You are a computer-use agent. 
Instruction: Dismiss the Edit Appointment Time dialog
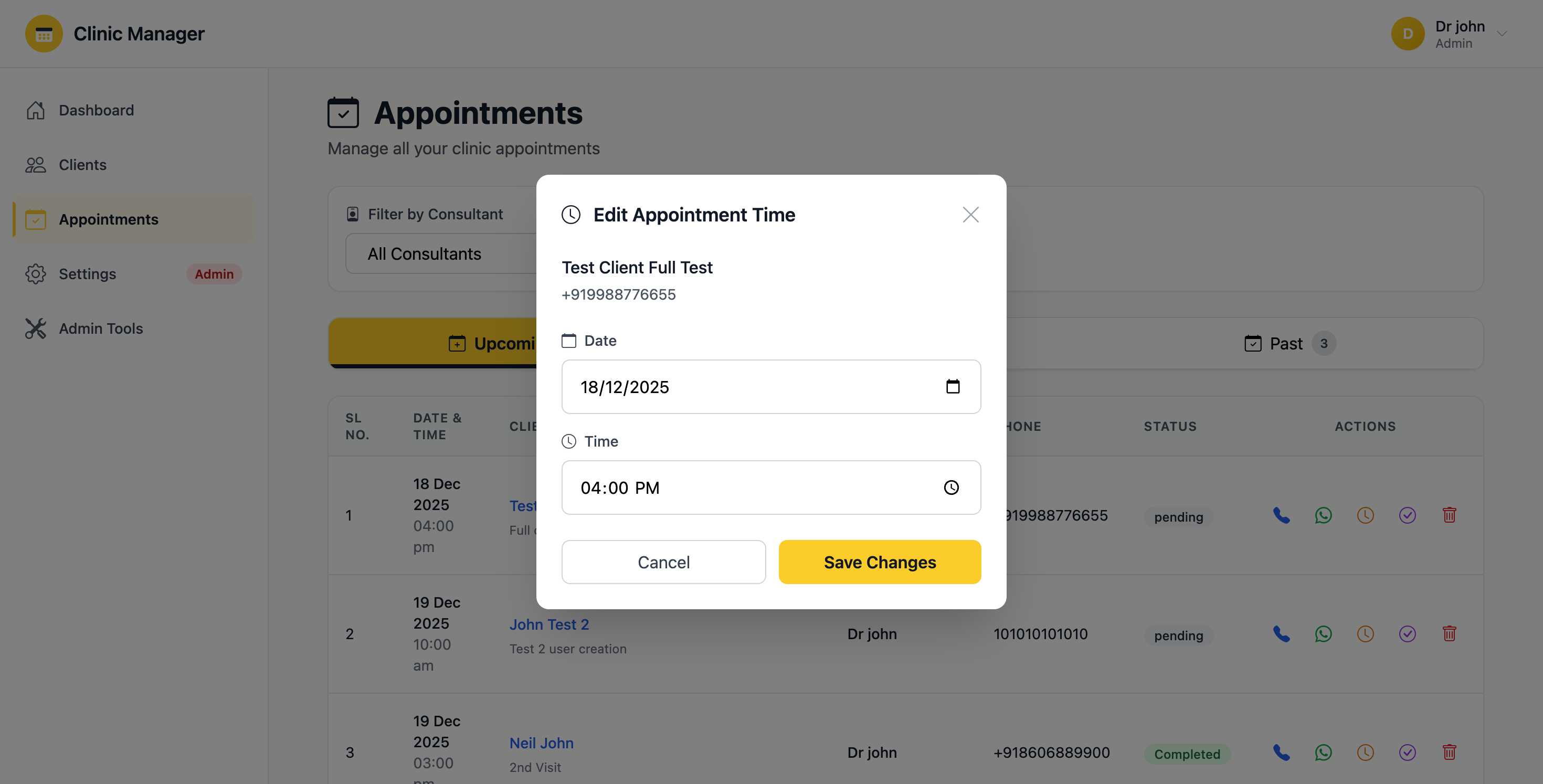[x=970, y=215]
